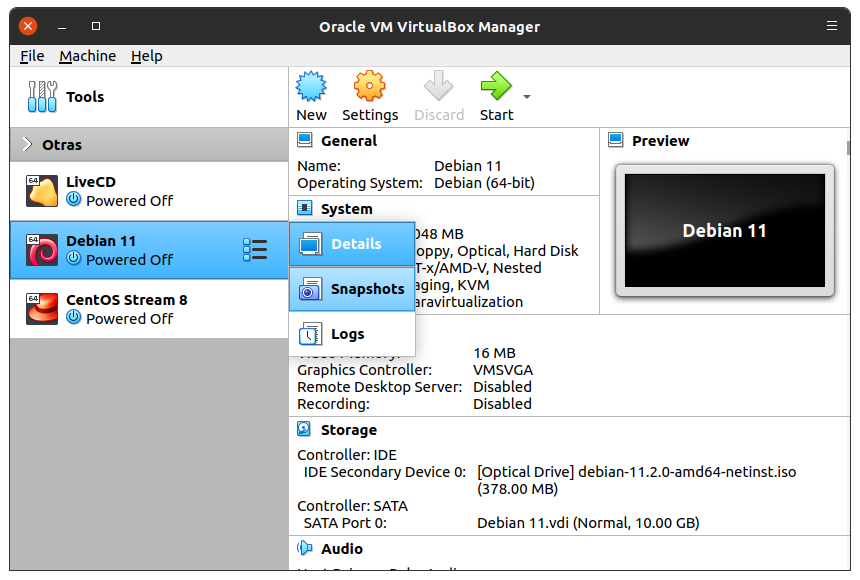
Task: Click the New virtual machine icon
Action: pos(312,88)
